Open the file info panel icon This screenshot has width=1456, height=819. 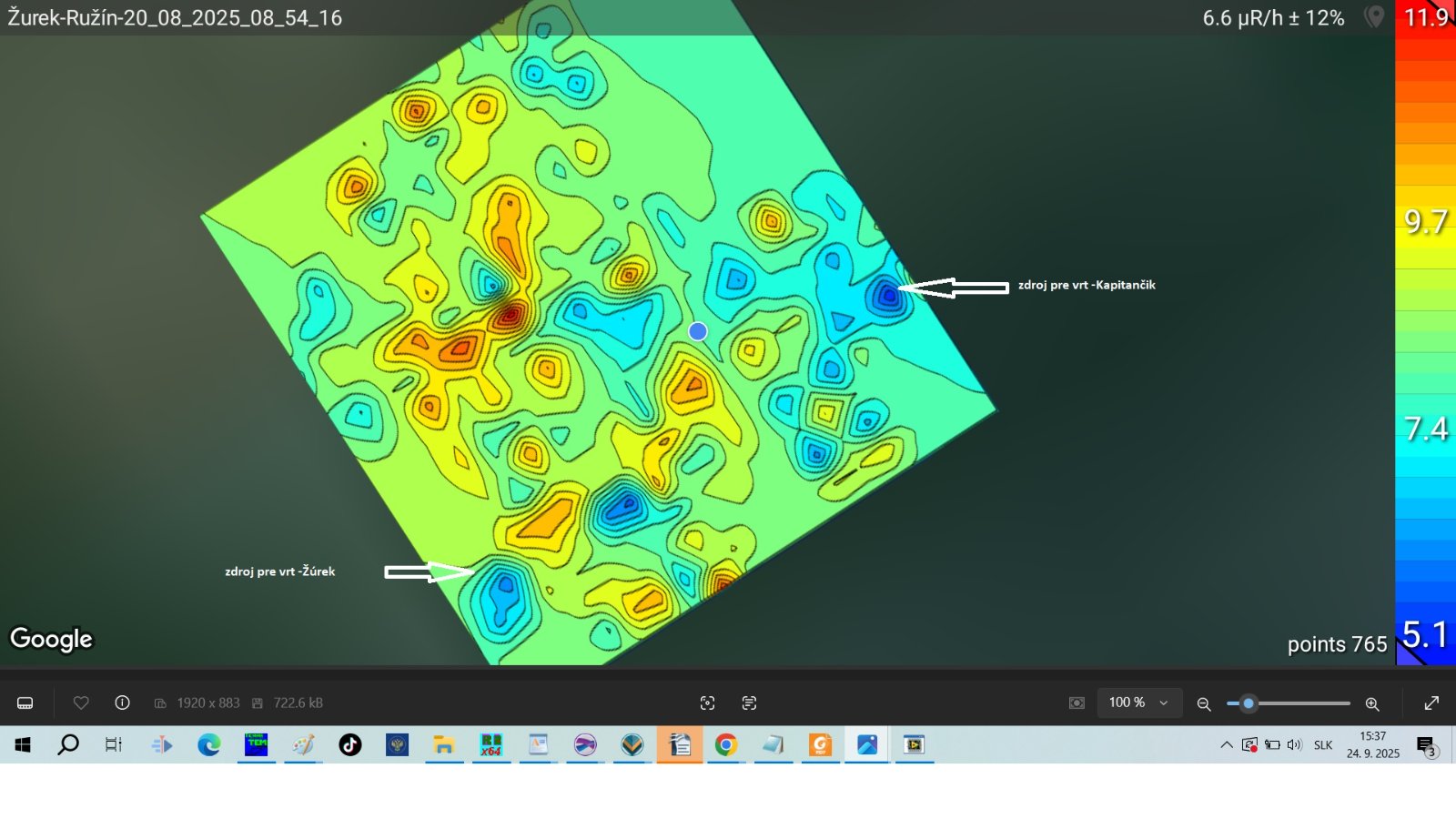(x=122, y=703)
